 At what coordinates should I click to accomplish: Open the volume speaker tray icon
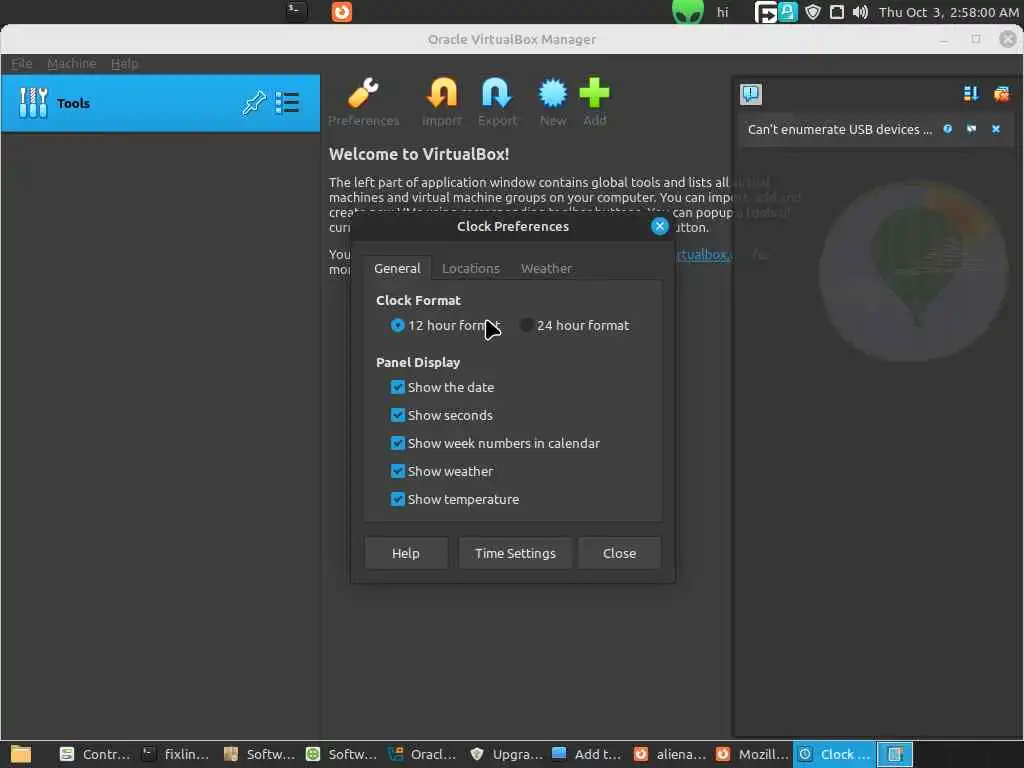click(860, 12)
